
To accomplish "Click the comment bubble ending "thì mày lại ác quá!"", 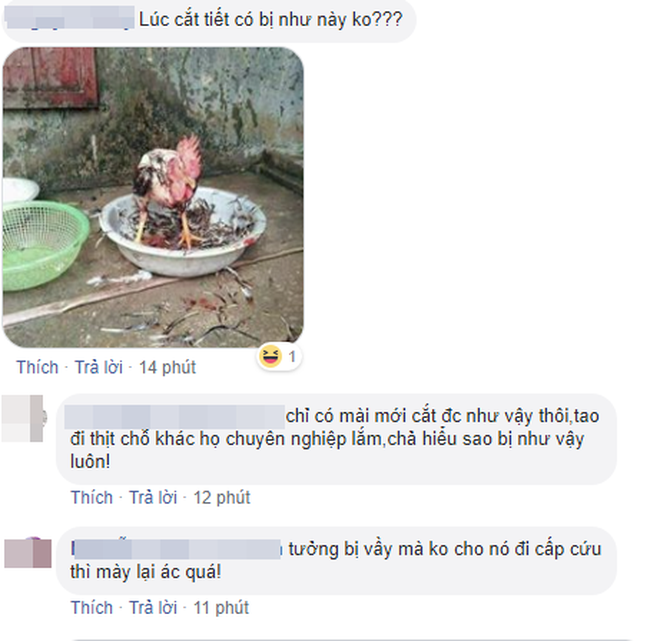I will point(336,561).
